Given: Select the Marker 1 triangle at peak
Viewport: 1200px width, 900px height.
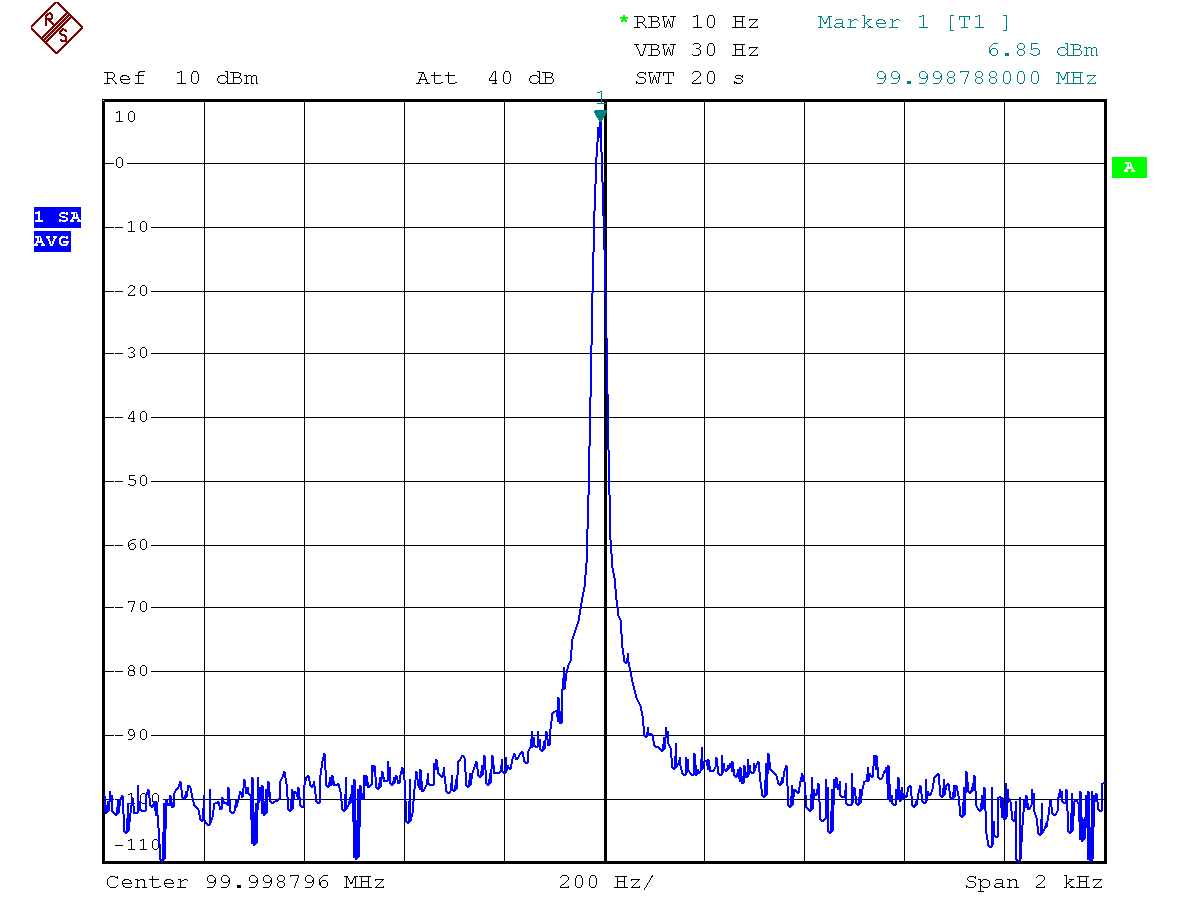Looking at the screenshot, I should (600, 115).
